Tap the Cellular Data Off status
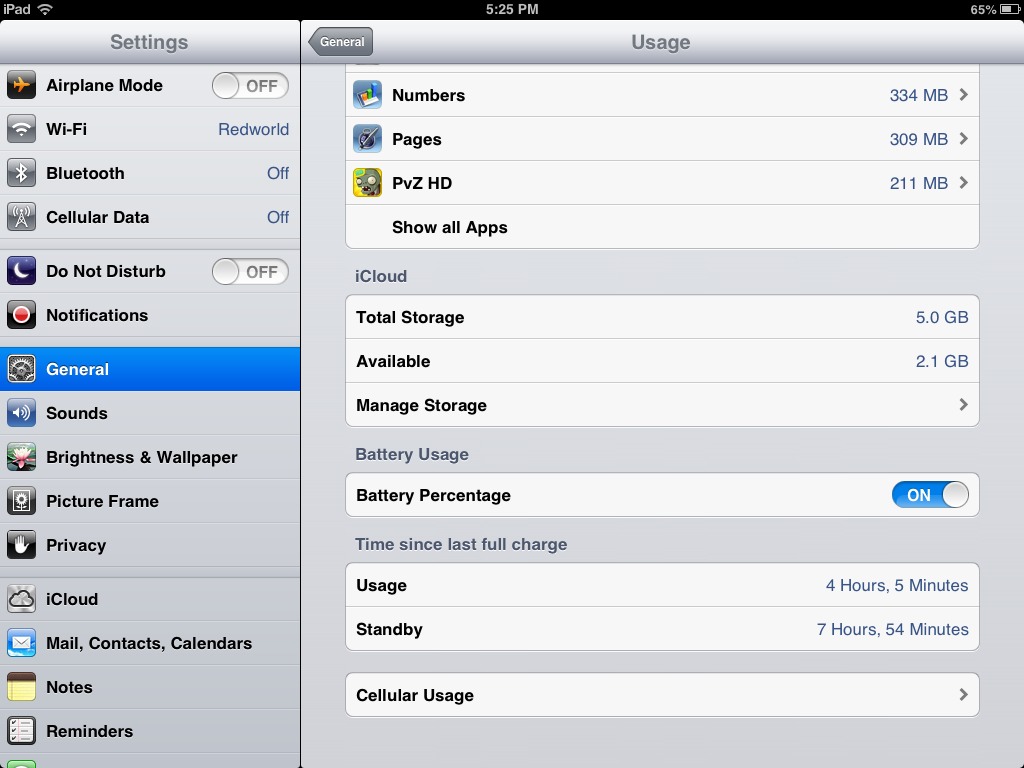 click(278, 217)
